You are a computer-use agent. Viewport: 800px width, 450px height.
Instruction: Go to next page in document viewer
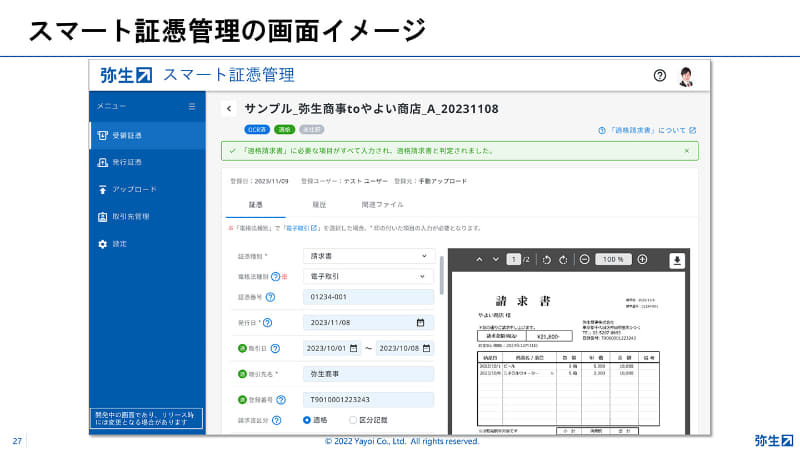click(x=495, y=260)
